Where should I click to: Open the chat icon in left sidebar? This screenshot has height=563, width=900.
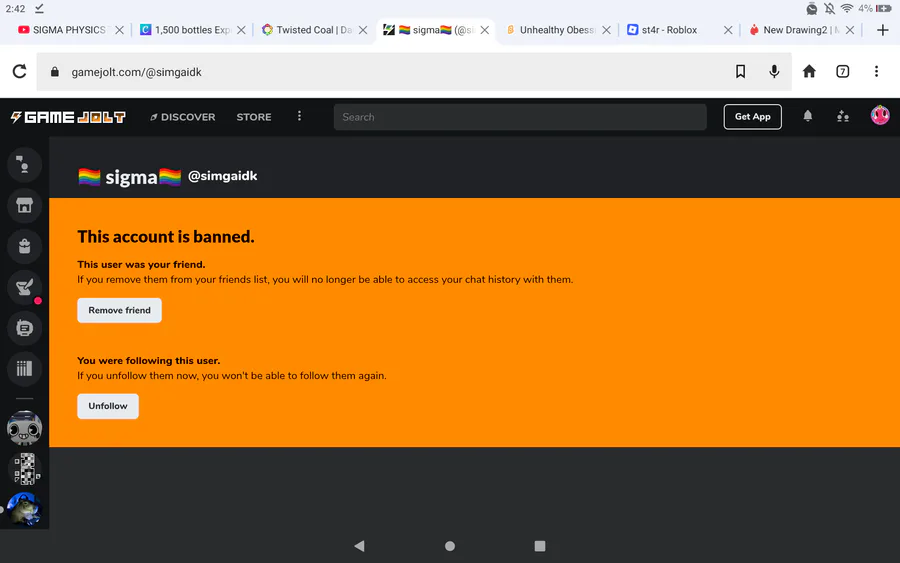(24, 328)
